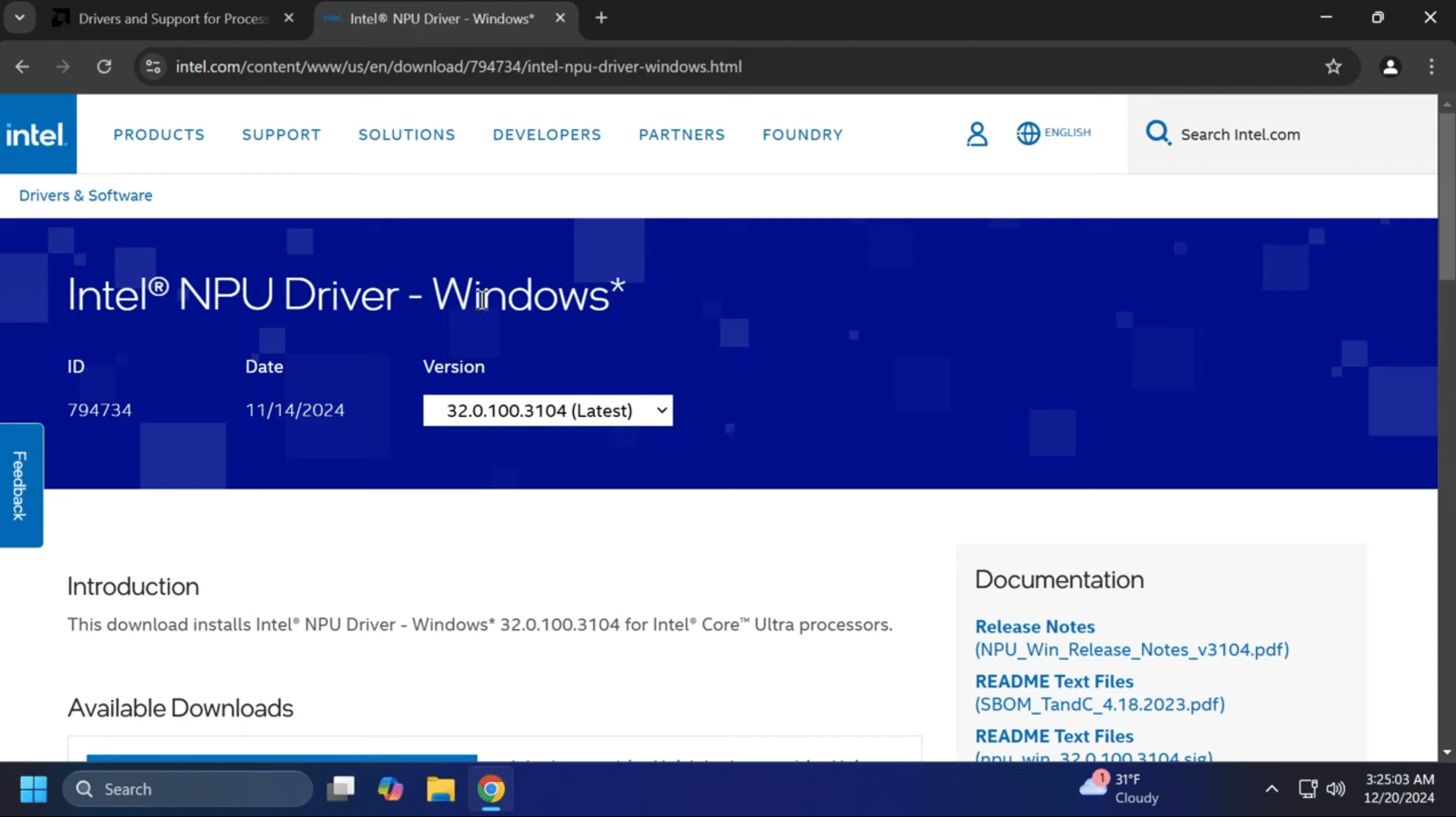Click the Documentation heading
1456x817 pixels.
pyautogui.click(x=1059, y=580)
